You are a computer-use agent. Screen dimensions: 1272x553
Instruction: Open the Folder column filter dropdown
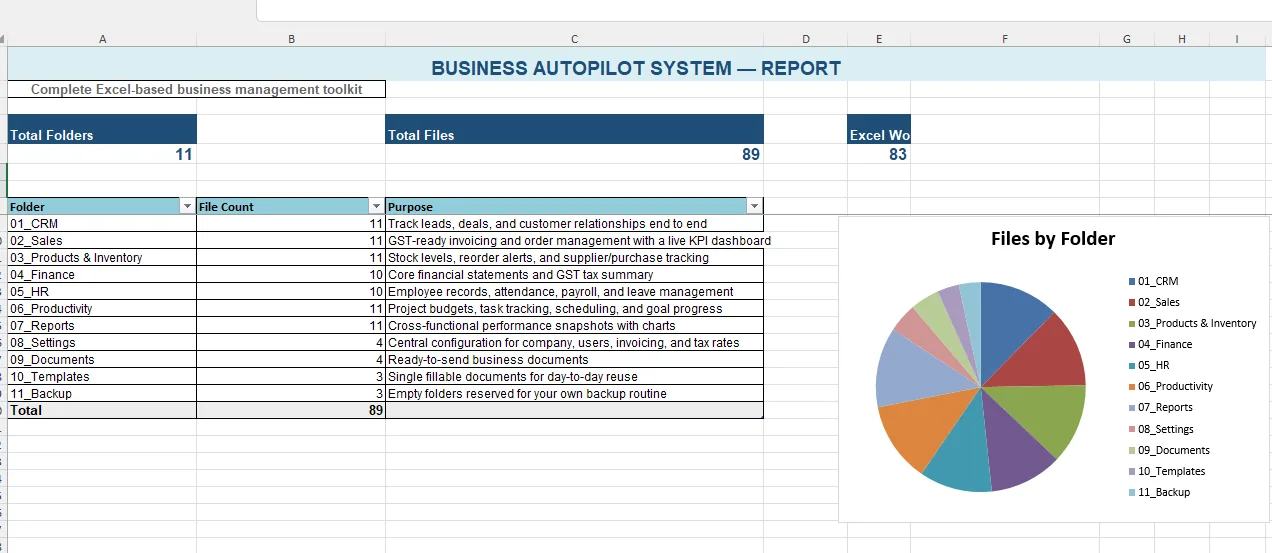[187, 206]
